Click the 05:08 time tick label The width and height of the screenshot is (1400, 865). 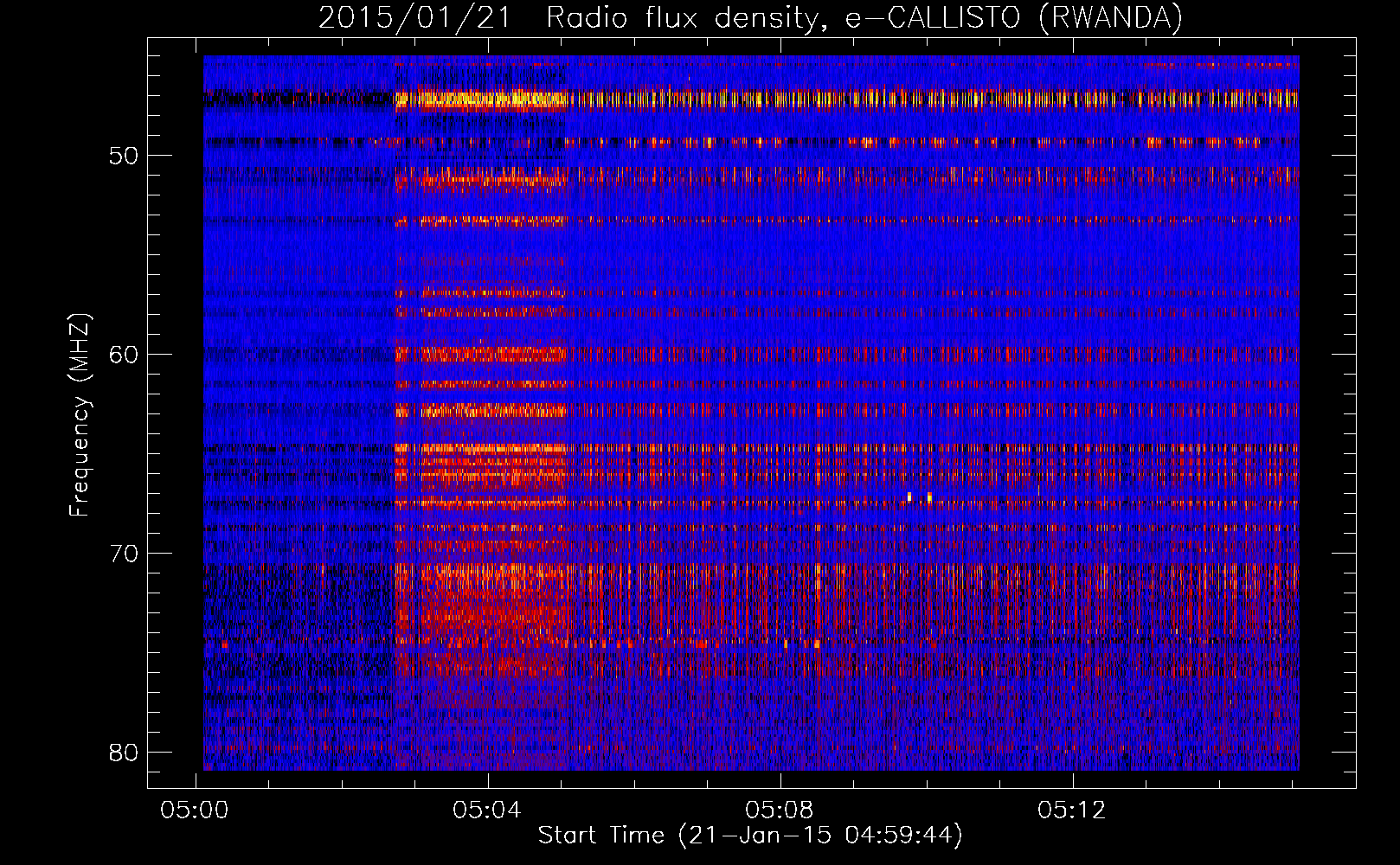pyautogui.click(x=780, y=811)
